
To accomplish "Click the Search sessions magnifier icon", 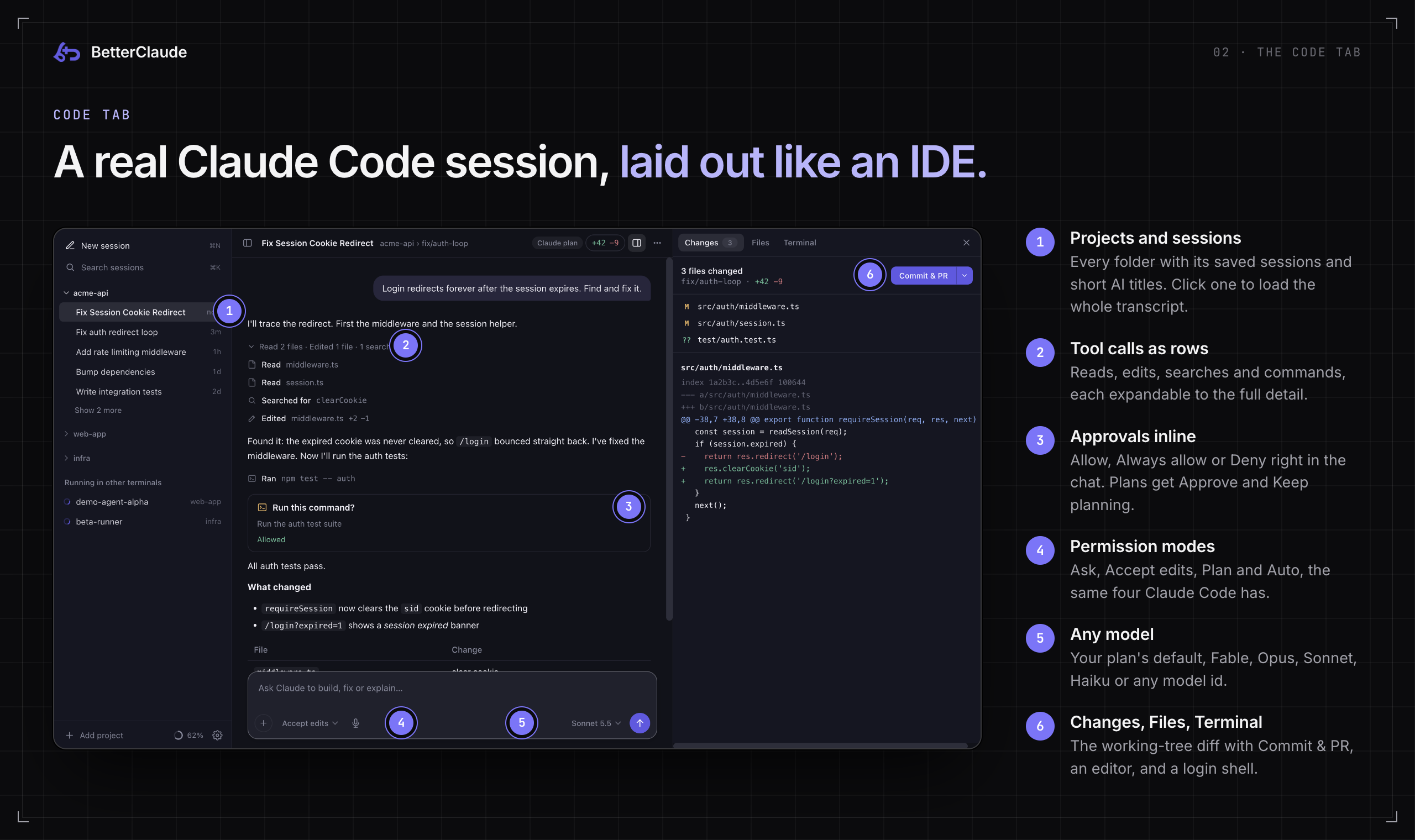I will pos(70,267).
